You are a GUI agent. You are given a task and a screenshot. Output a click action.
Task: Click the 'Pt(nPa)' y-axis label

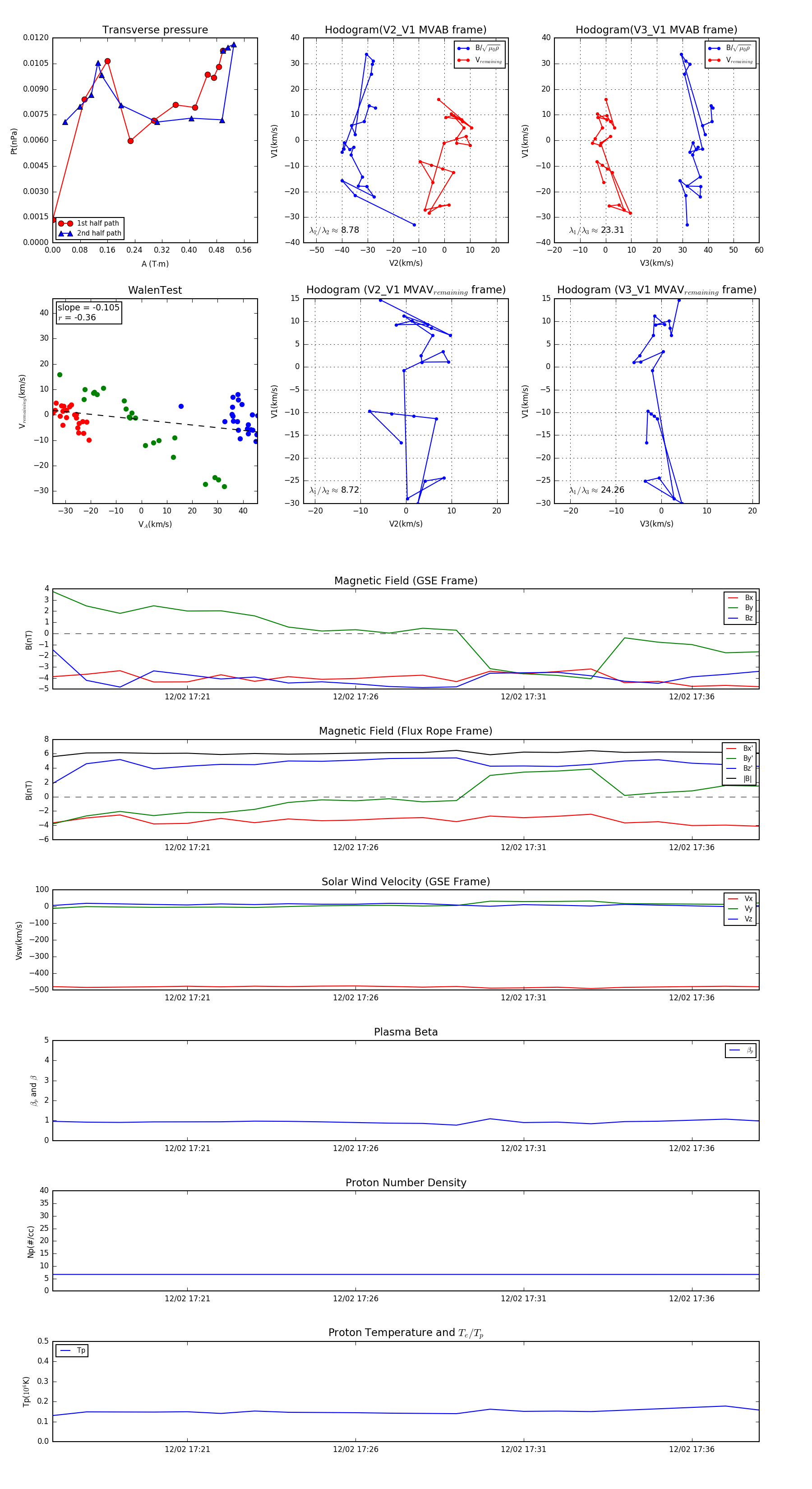14,141
